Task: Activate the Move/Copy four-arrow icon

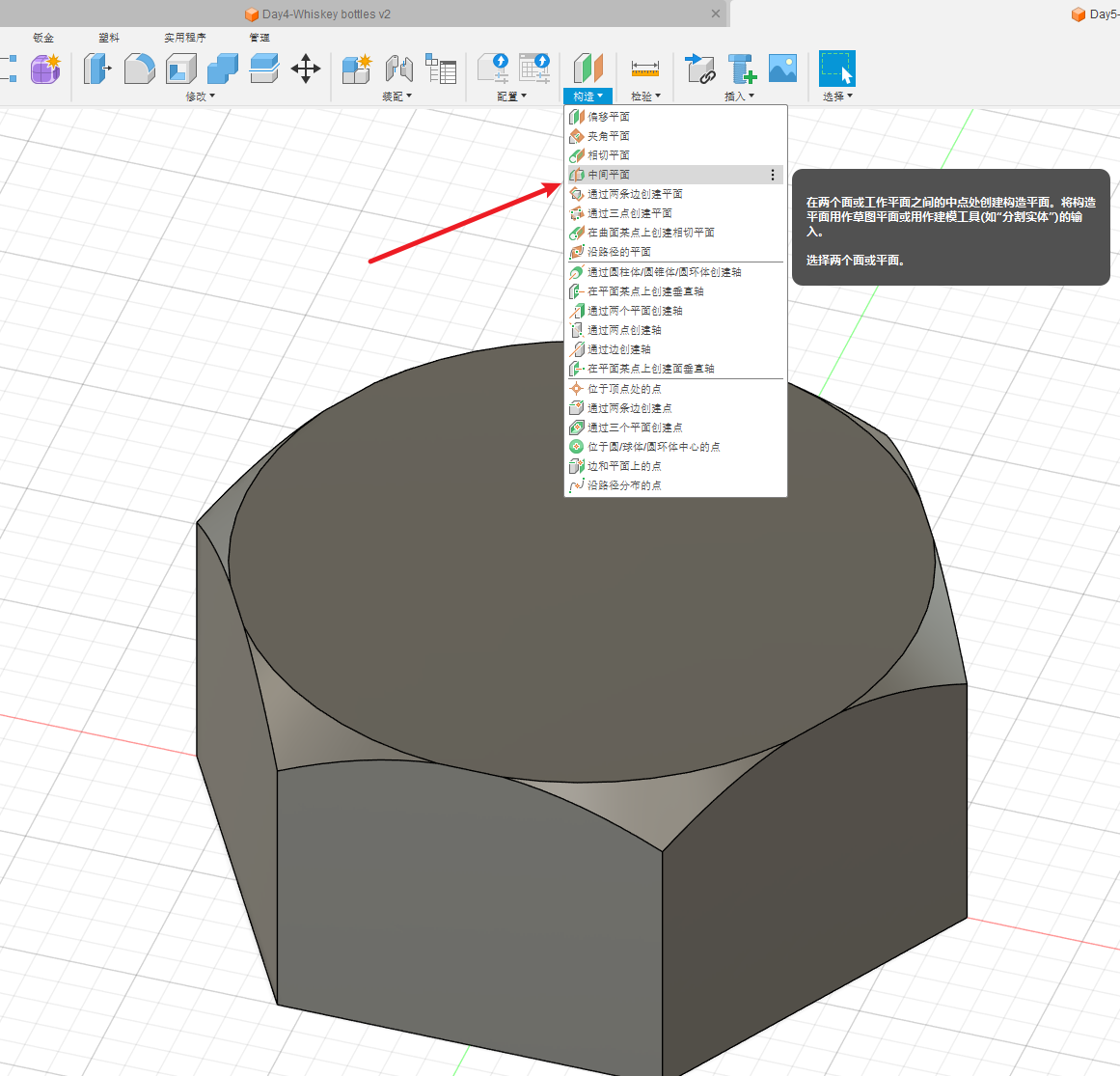Action: (x=306, y=69)
